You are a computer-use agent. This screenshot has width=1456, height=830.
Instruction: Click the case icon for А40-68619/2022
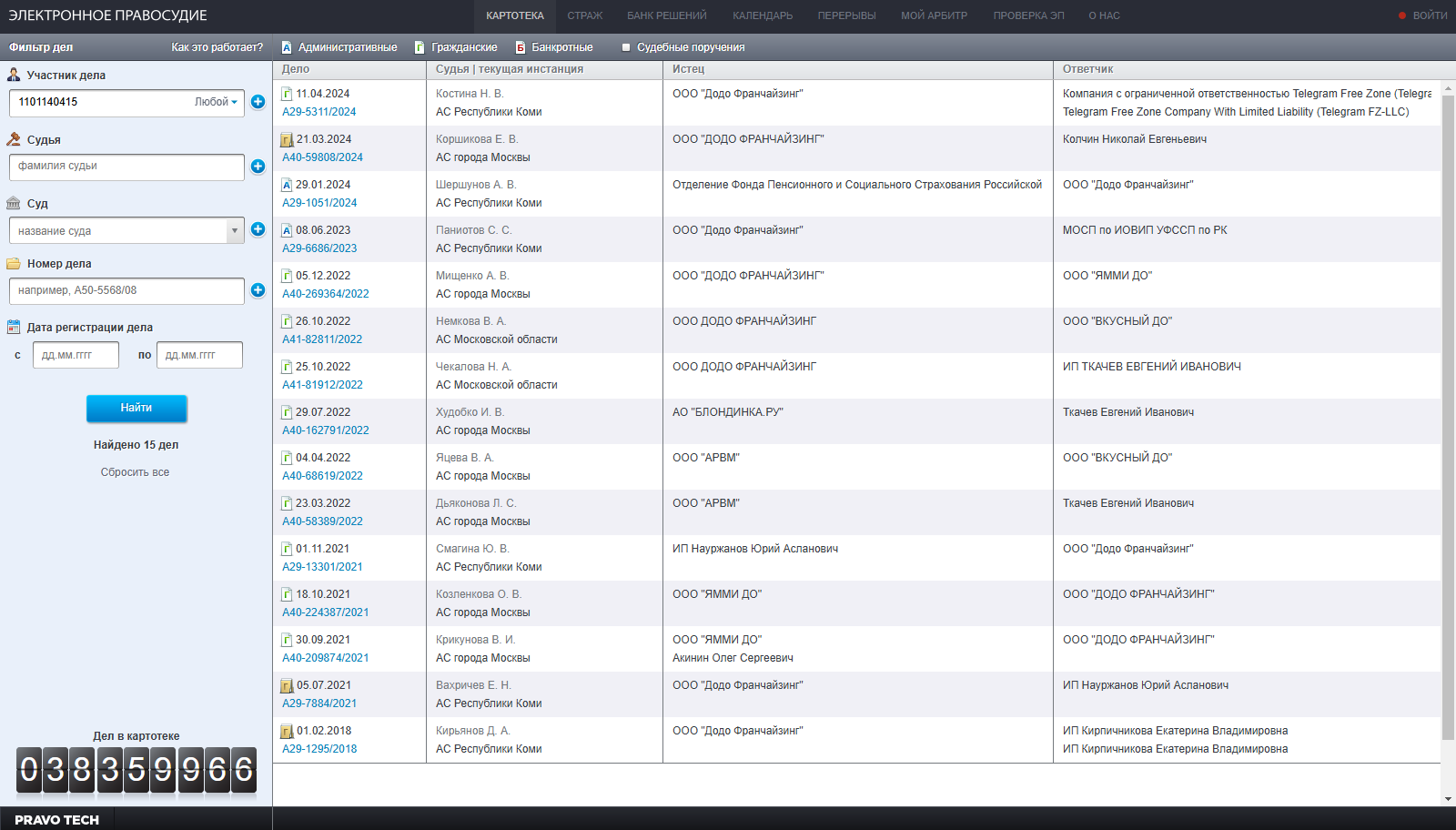(x=287, y=458)
